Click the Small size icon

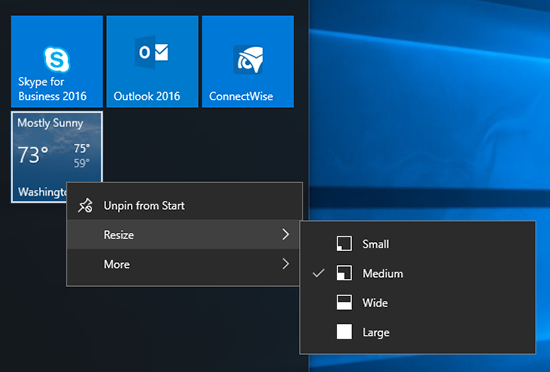(x=344, y=244)
